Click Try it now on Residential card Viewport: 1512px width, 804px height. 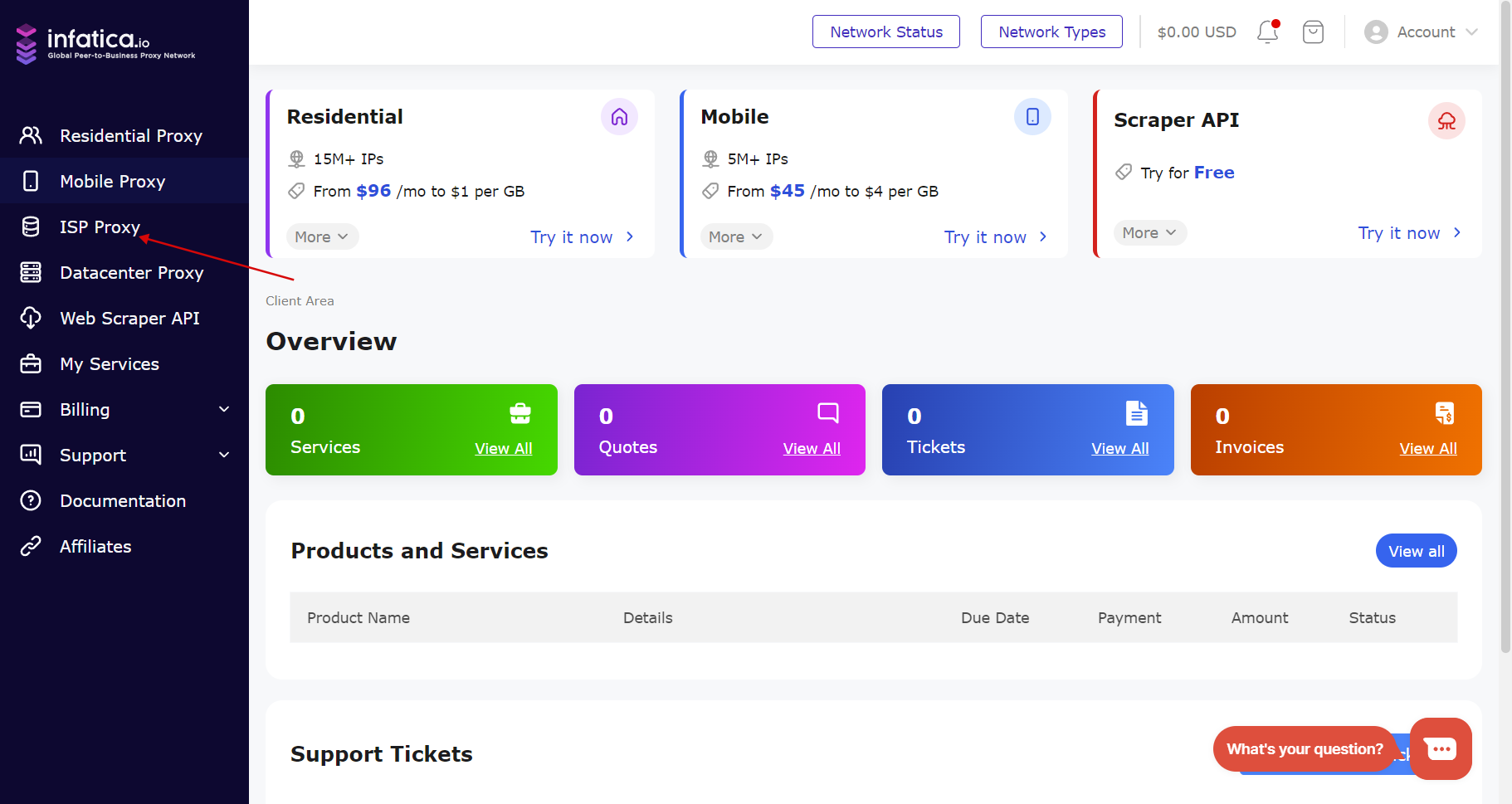pyautogui.click(x=583, y=237)
